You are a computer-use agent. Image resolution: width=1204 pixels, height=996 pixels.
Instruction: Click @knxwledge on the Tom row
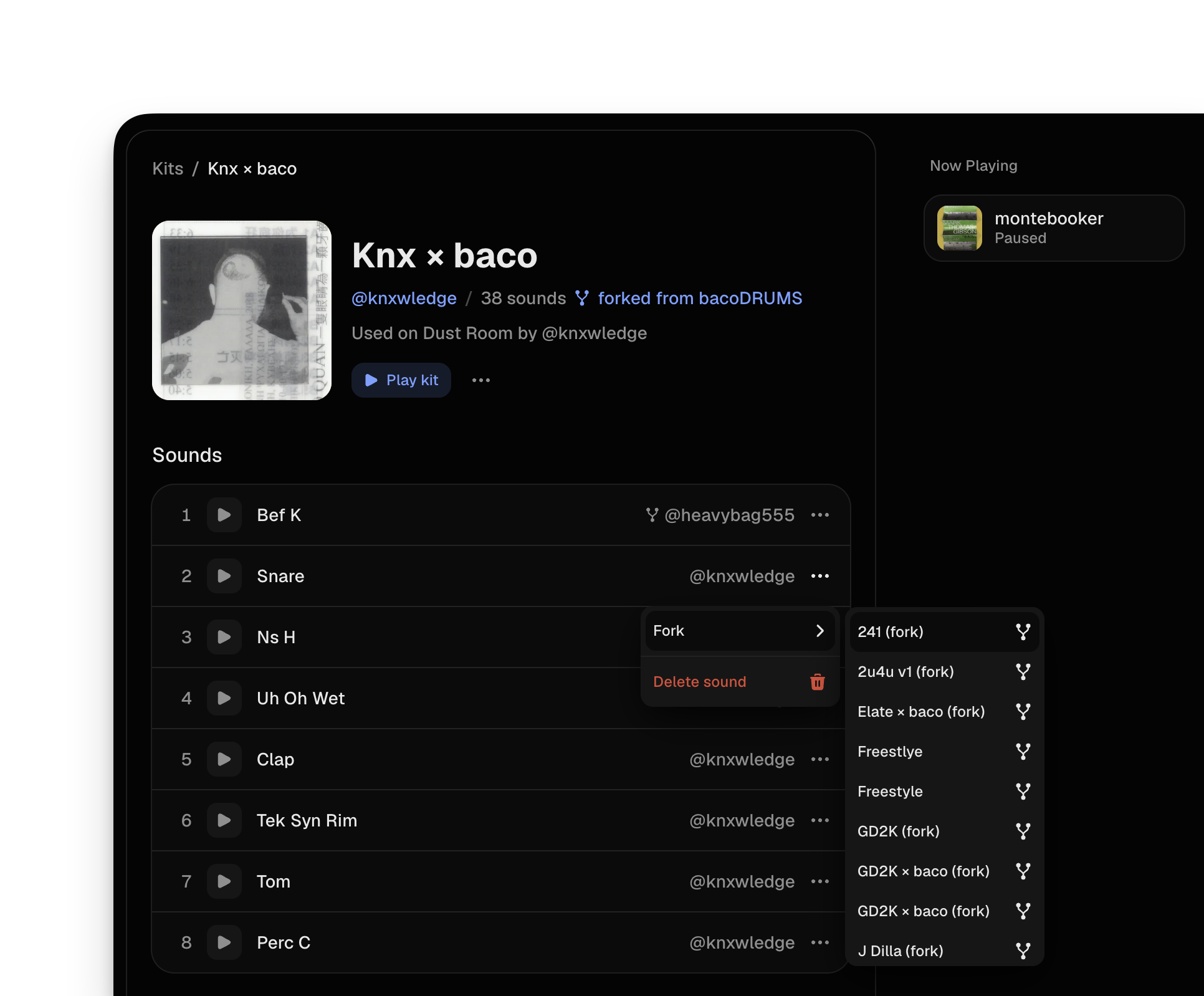point(742,882)
